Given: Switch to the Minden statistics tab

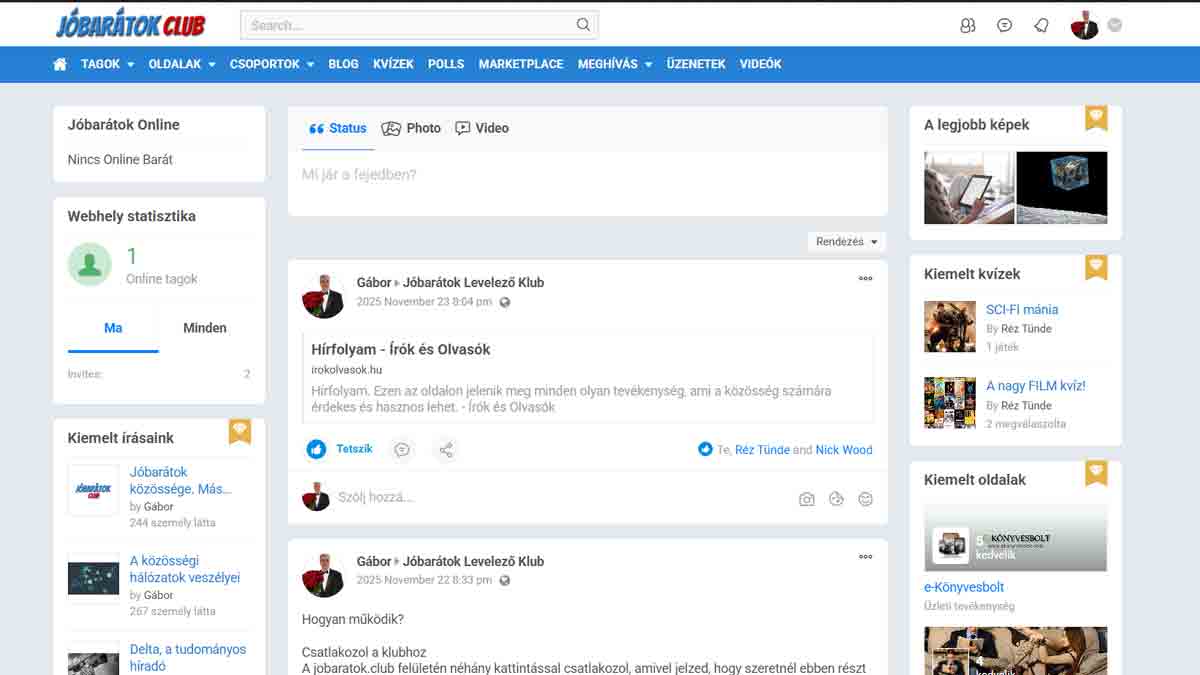Looking at the screenshot, I should click(205, 328).
